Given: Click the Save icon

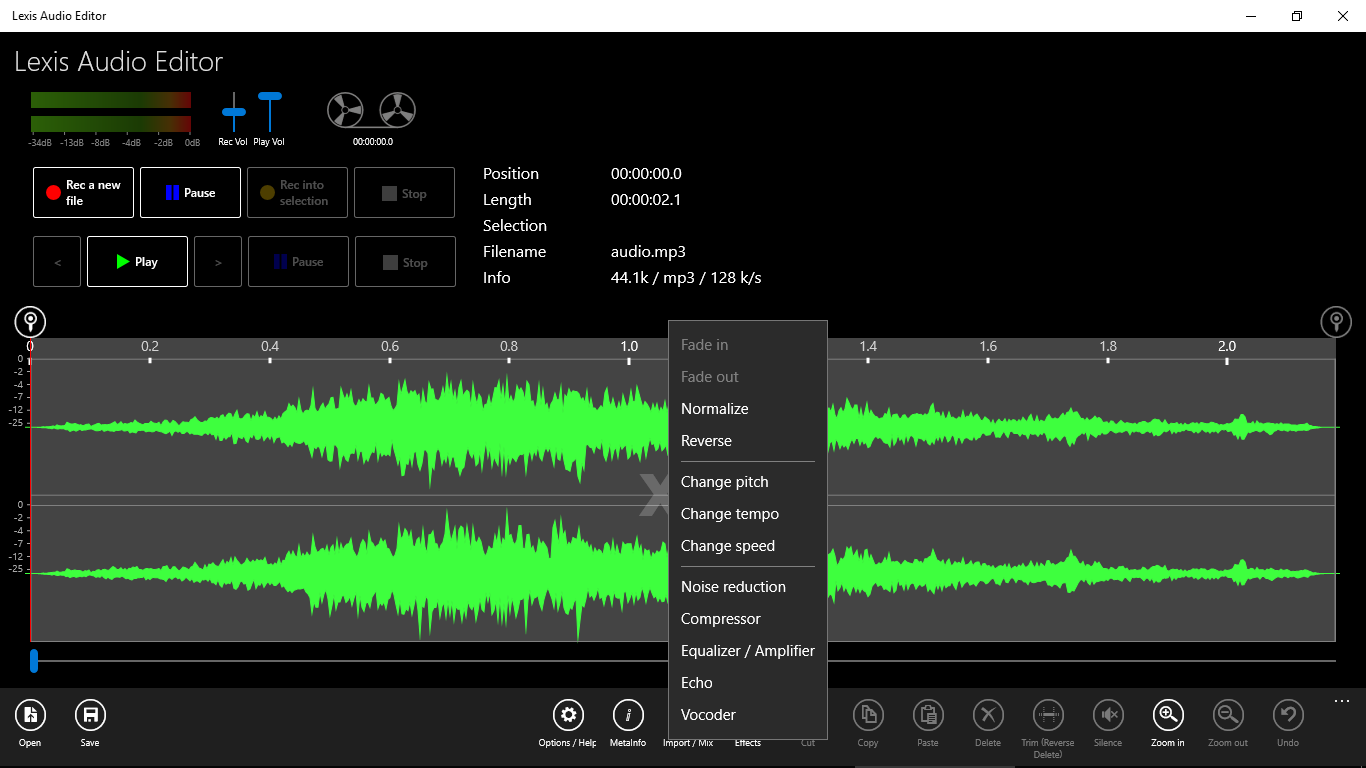Looking at the screenshot, I should (90, 715).
